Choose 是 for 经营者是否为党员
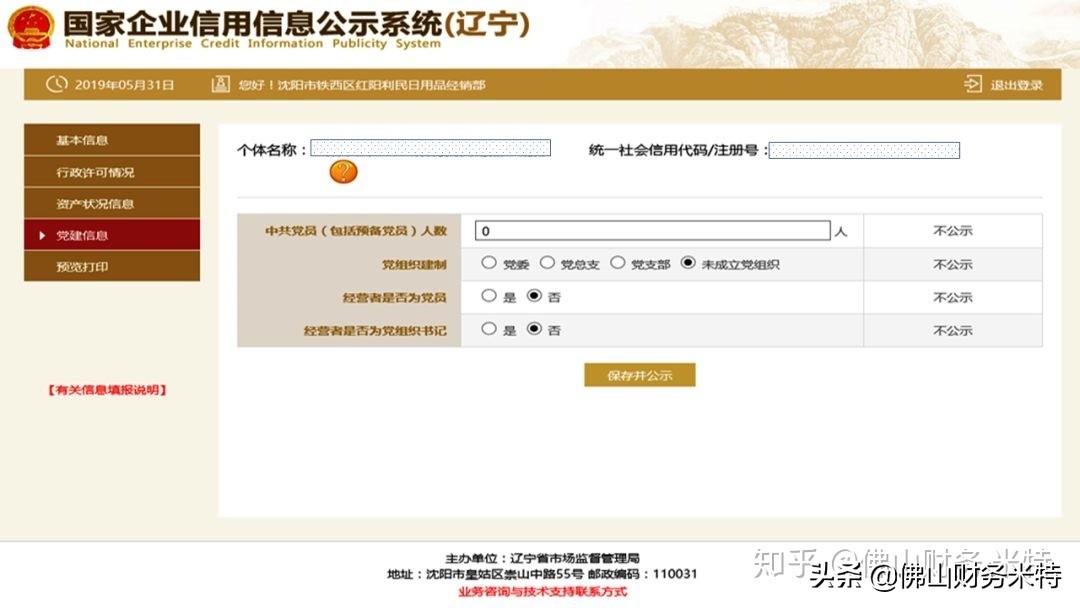This screenshot has height=608, width=1080. tap(490, 296)
